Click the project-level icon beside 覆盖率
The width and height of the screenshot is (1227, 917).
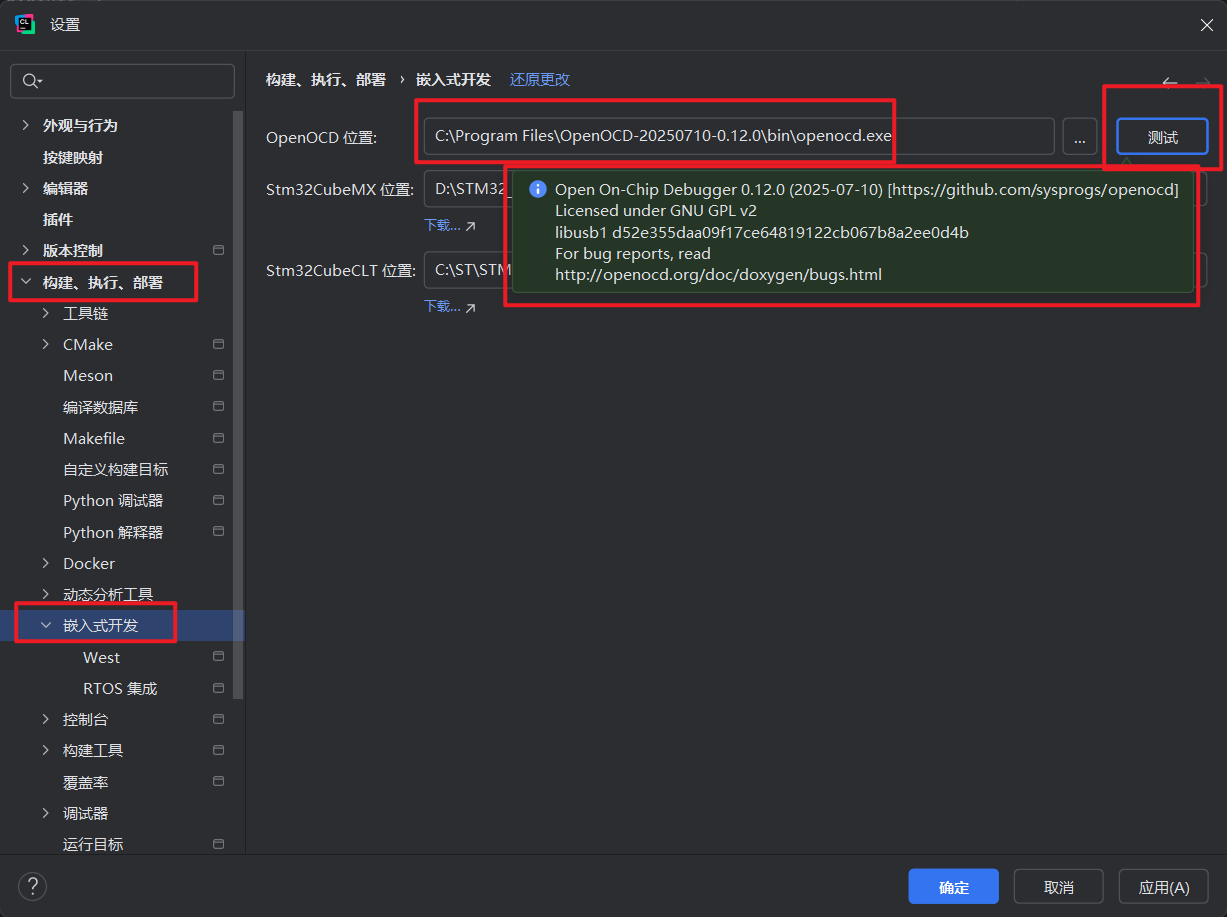tap(218, 782)
